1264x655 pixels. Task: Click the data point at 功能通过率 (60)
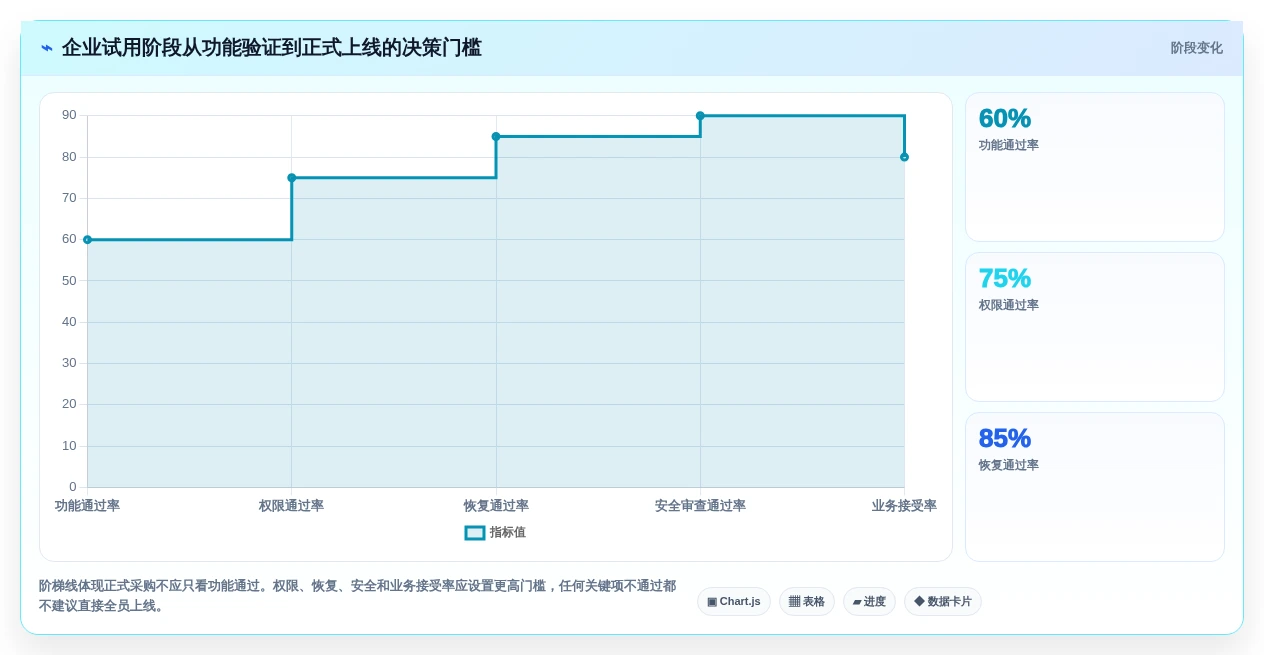(x=87, y=240)
